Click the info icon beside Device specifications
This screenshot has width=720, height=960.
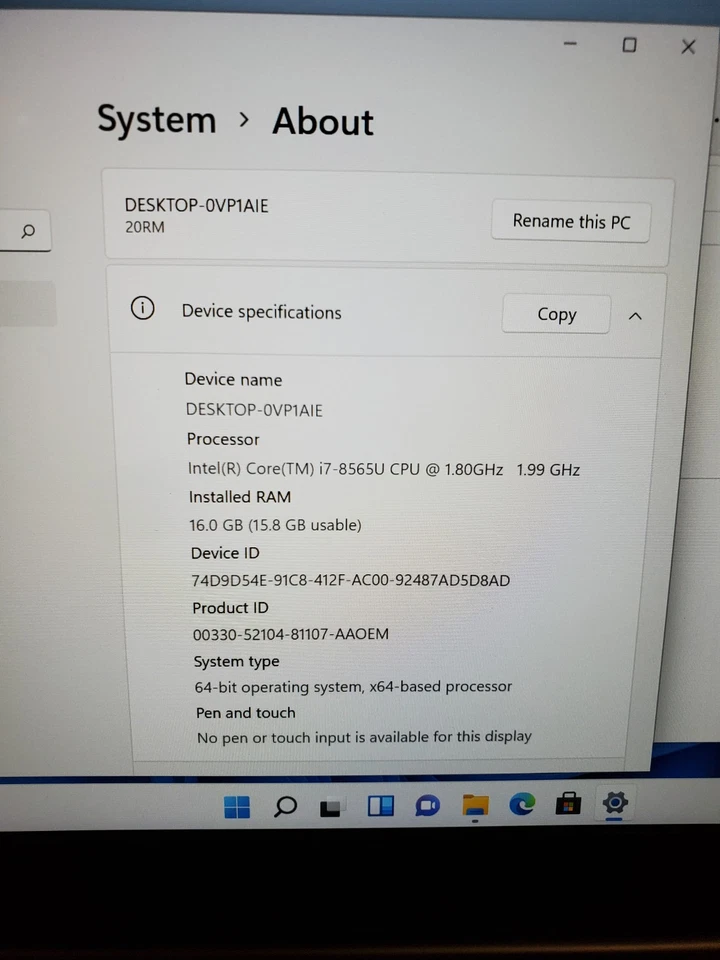point(143,308)
